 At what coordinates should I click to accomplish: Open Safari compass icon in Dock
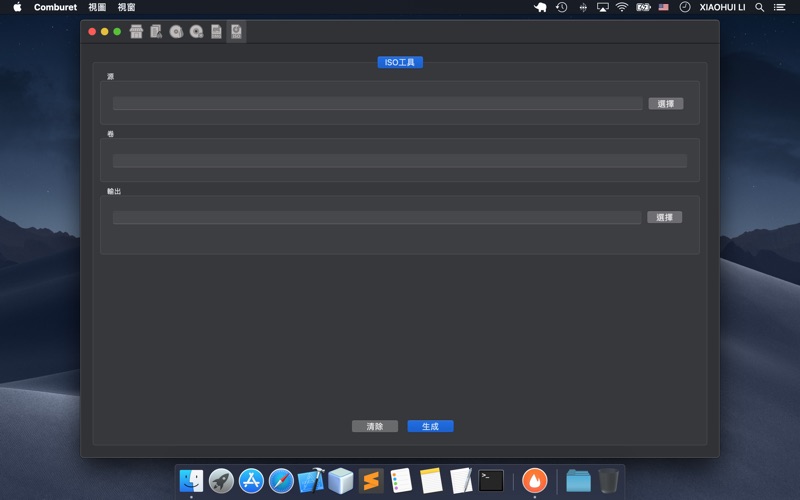[281, 481]
